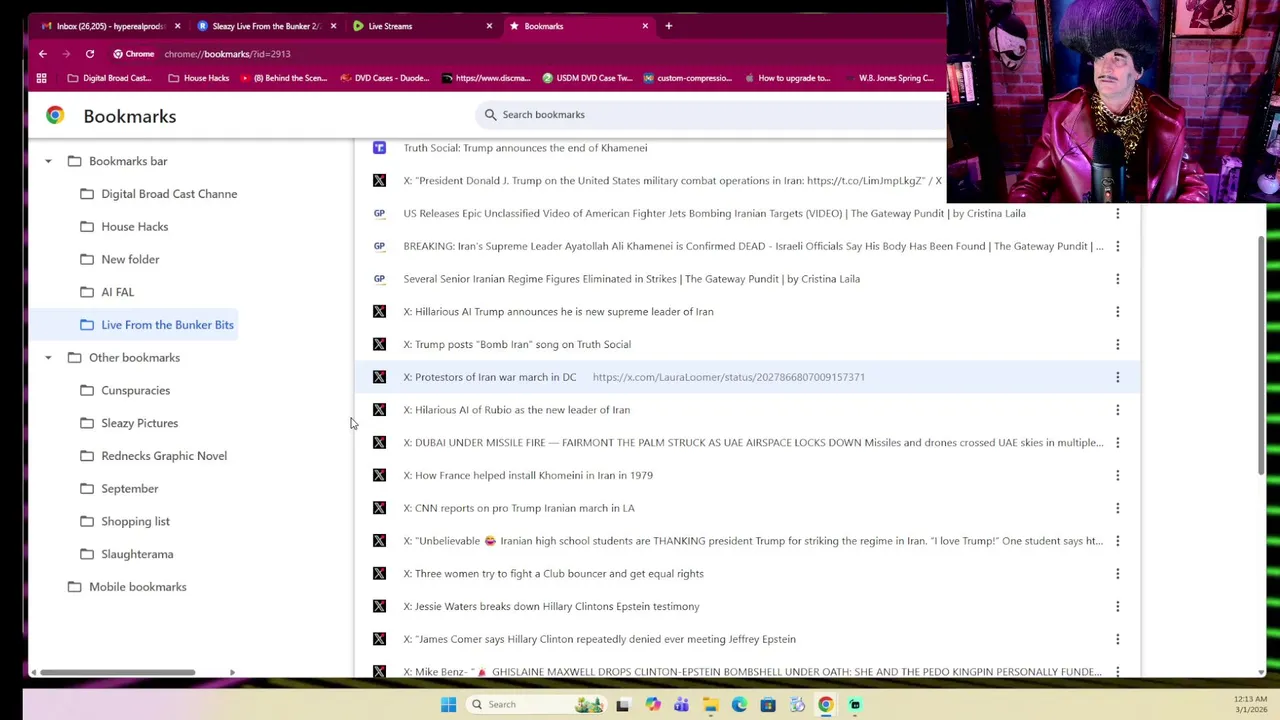Open File Explorer from the taskbar
The height and width of the screenshot is (720, 1280).
tap(710, 704)
